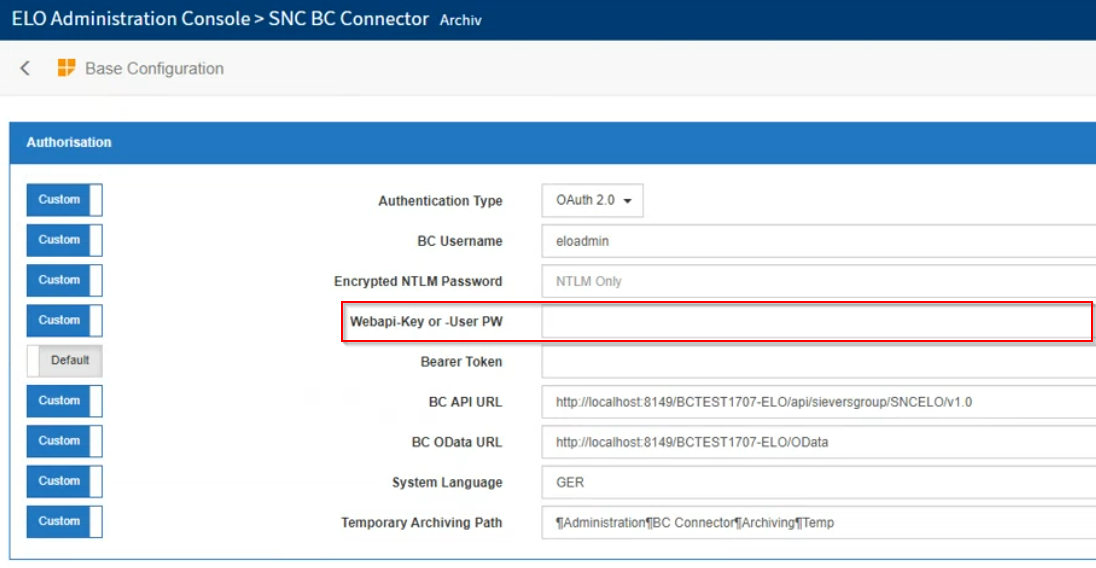Toggle Custom switch for Authentication Type

(x=64, y=200)
